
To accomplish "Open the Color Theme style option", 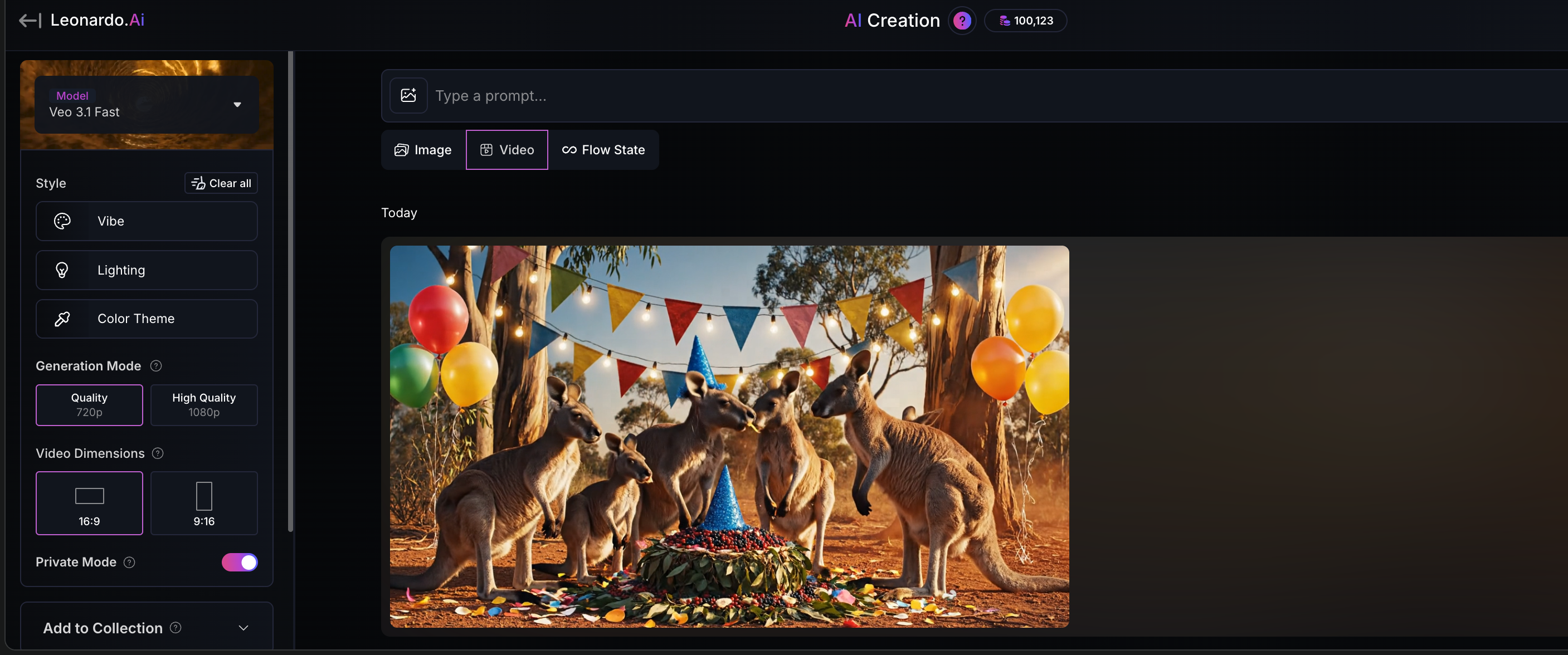I will (x=146, y=319).
